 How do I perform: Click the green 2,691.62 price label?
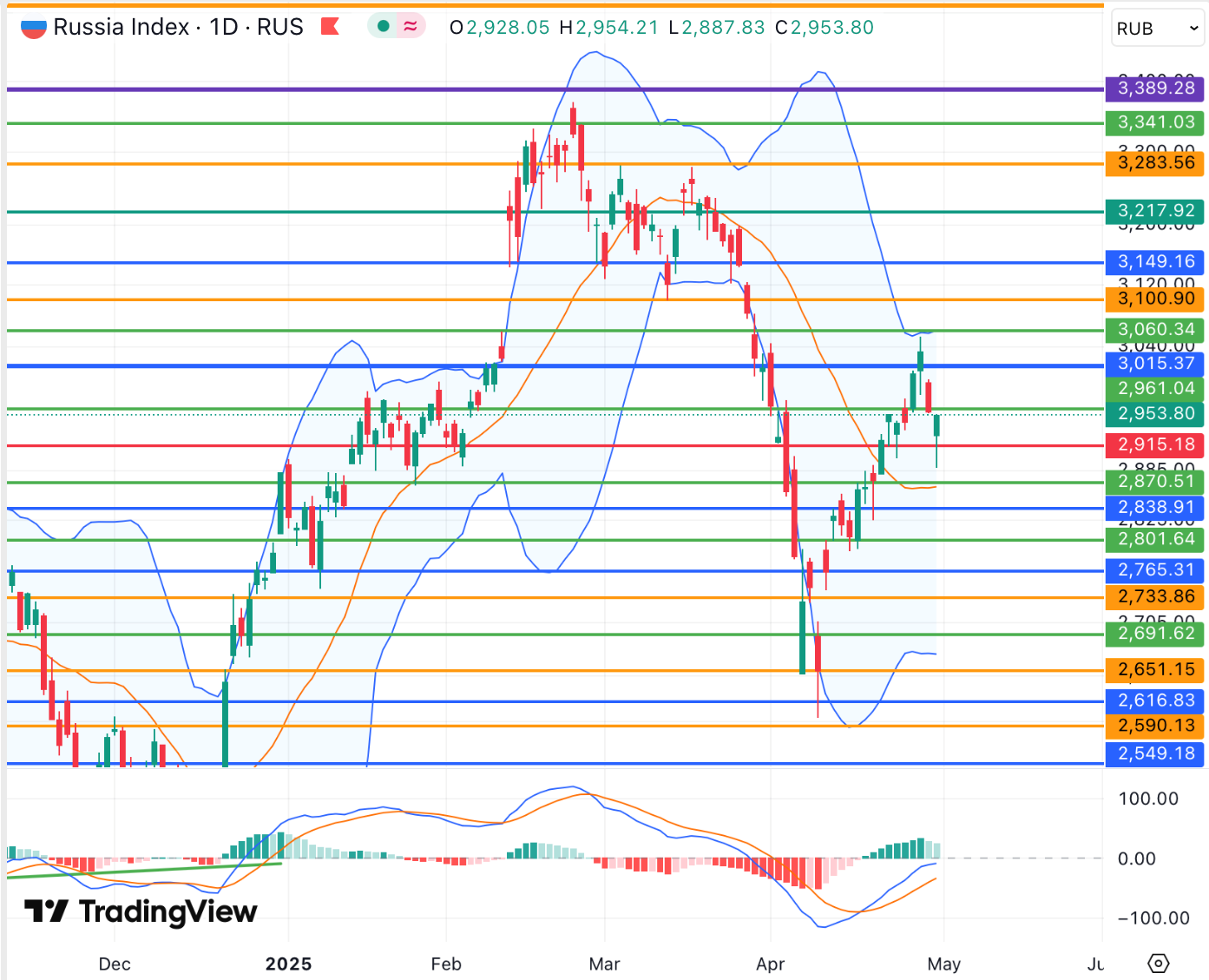tap(1155, 634)
